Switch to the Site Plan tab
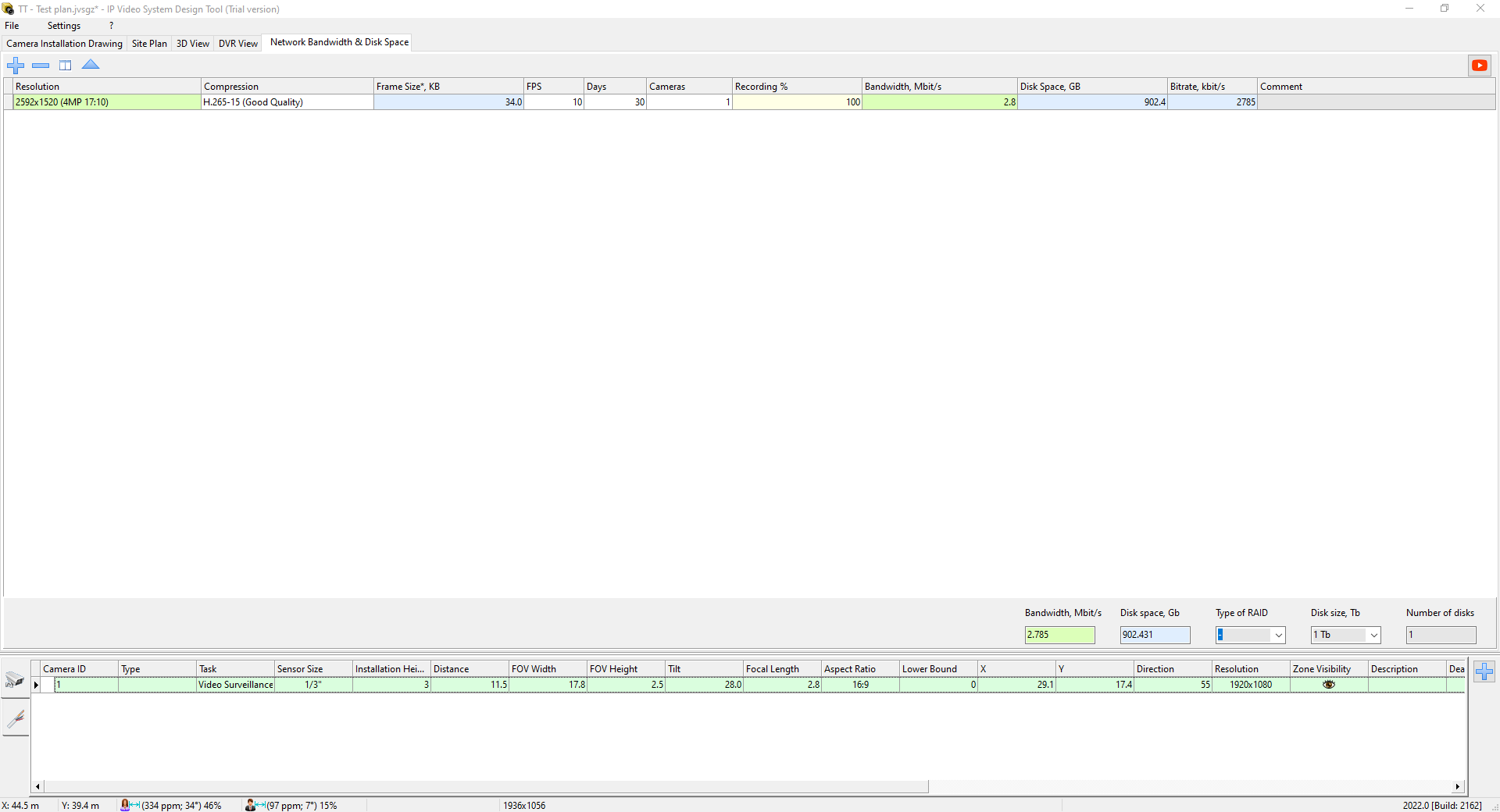This screenshot has height=812, width=1500. click(149, 44)
